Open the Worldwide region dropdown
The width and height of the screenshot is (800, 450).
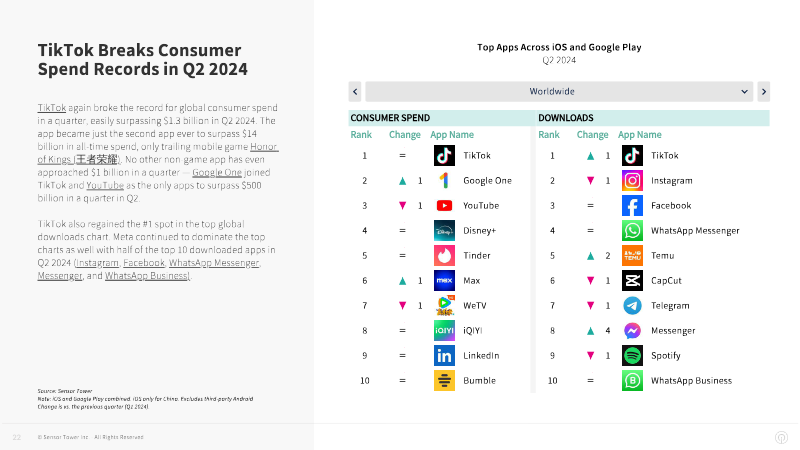click(559, 92)
